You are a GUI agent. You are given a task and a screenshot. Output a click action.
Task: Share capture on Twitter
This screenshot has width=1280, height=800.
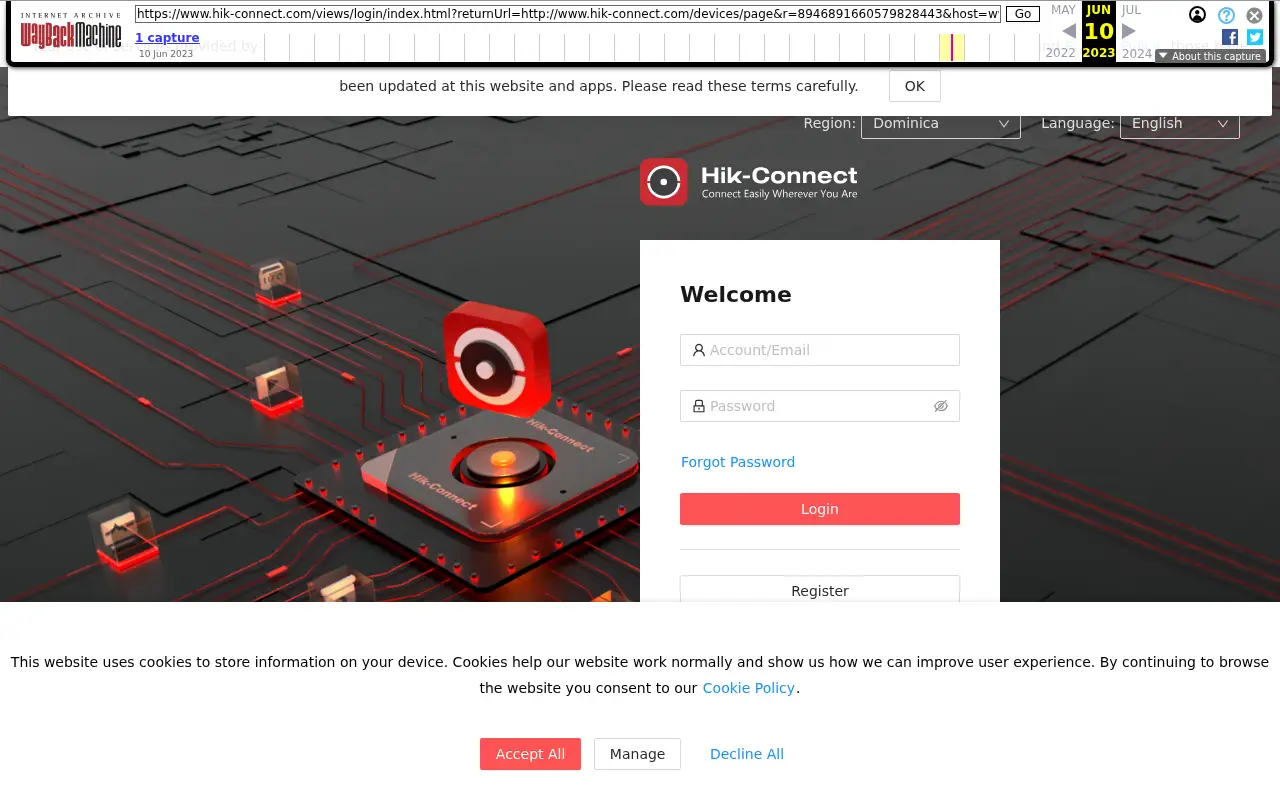(1255, 37)
